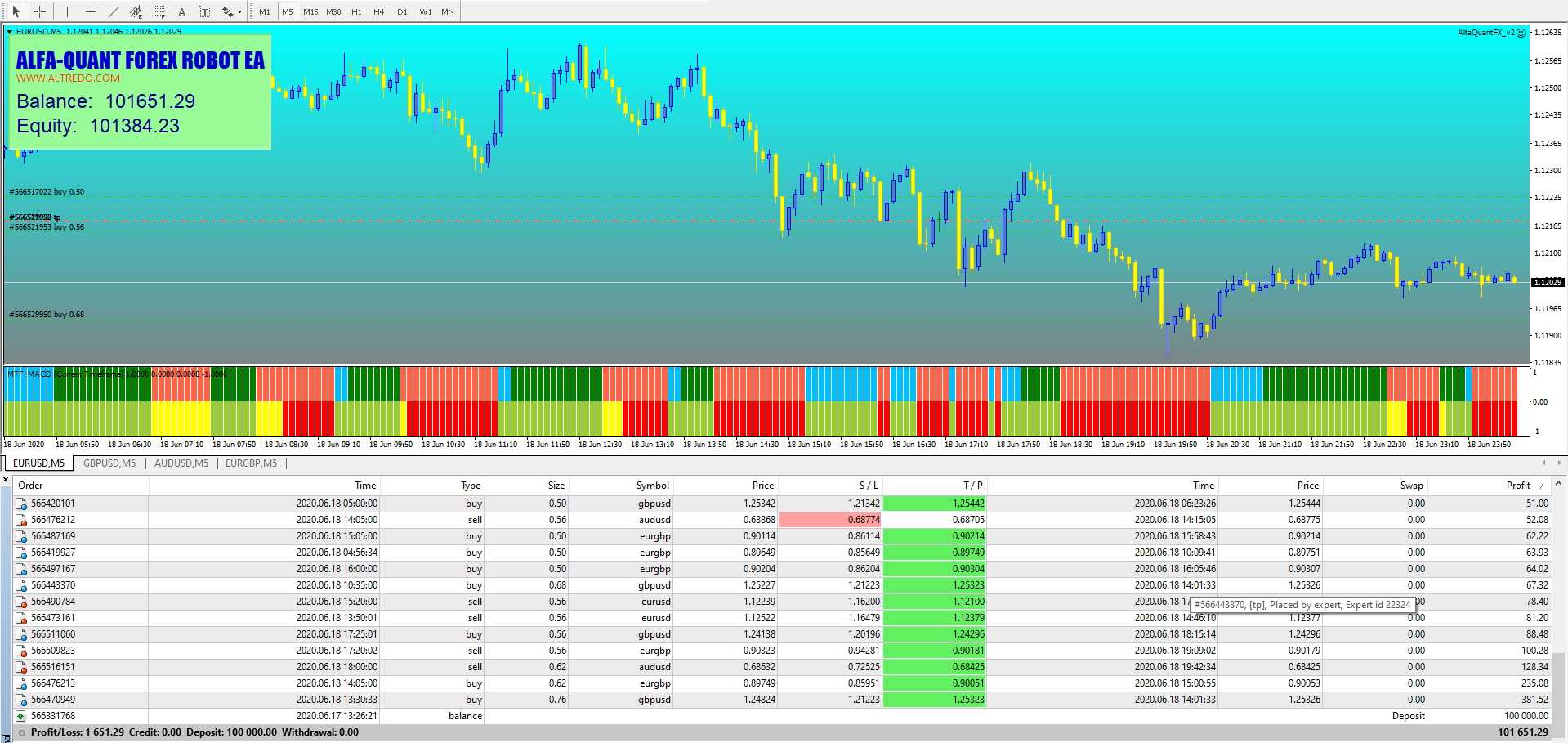Click sell order icon for 566473161
The height and width of the screenshot is (743, 1568).
coord(21,618)
